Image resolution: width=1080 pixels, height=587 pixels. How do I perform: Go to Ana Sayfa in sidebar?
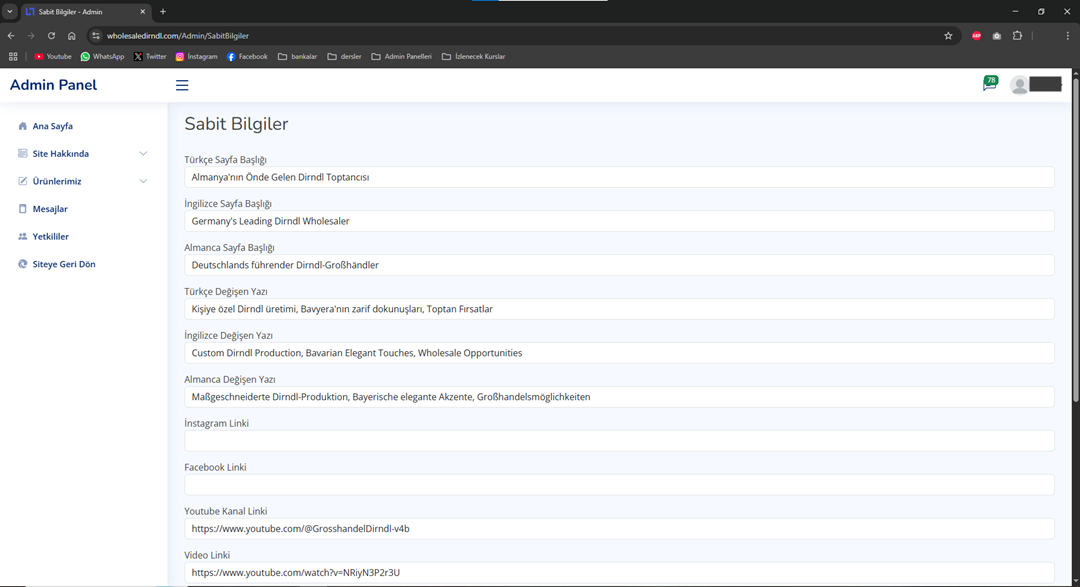point(52,126)
